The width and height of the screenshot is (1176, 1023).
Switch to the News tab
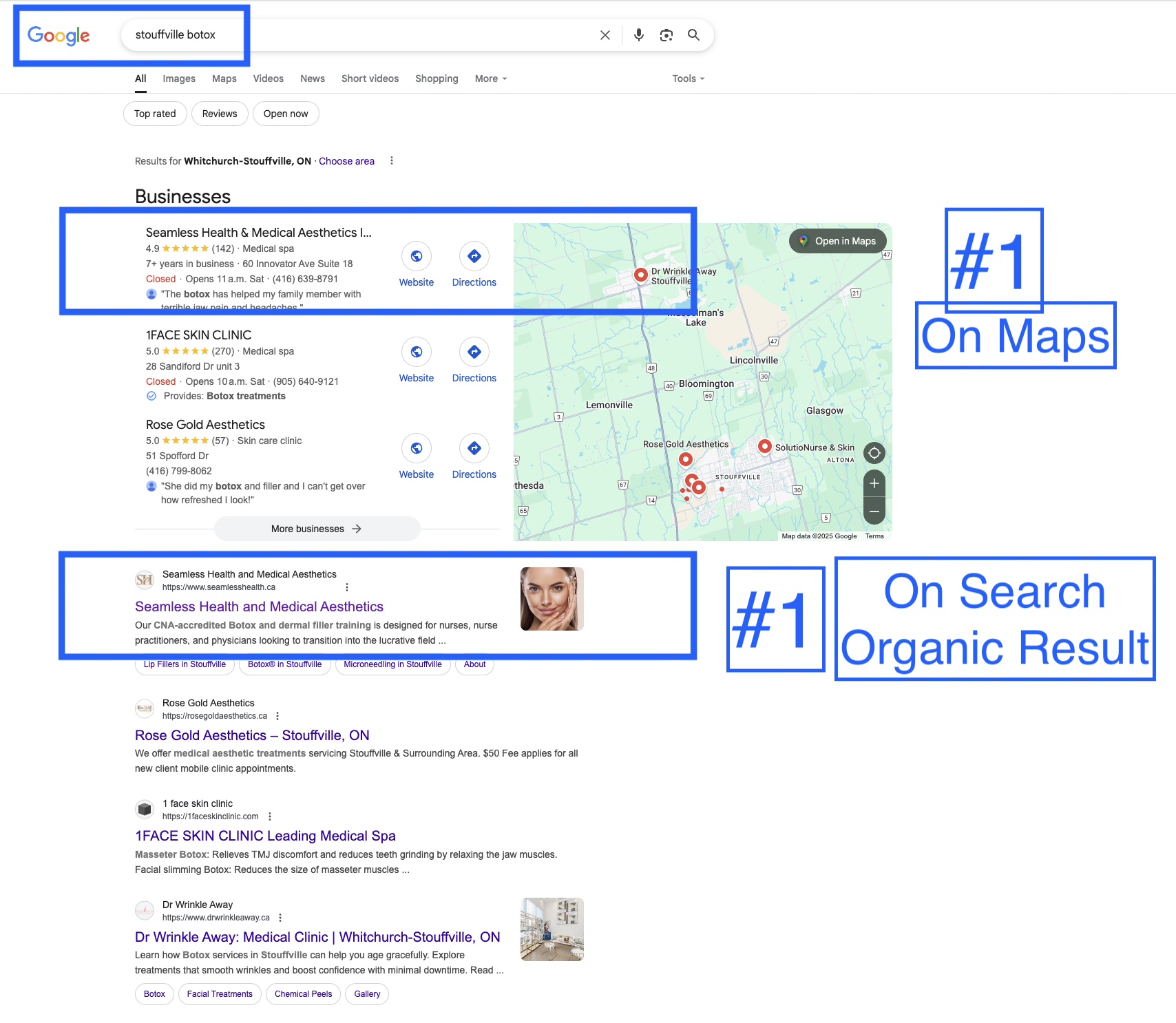pos(313,78)
